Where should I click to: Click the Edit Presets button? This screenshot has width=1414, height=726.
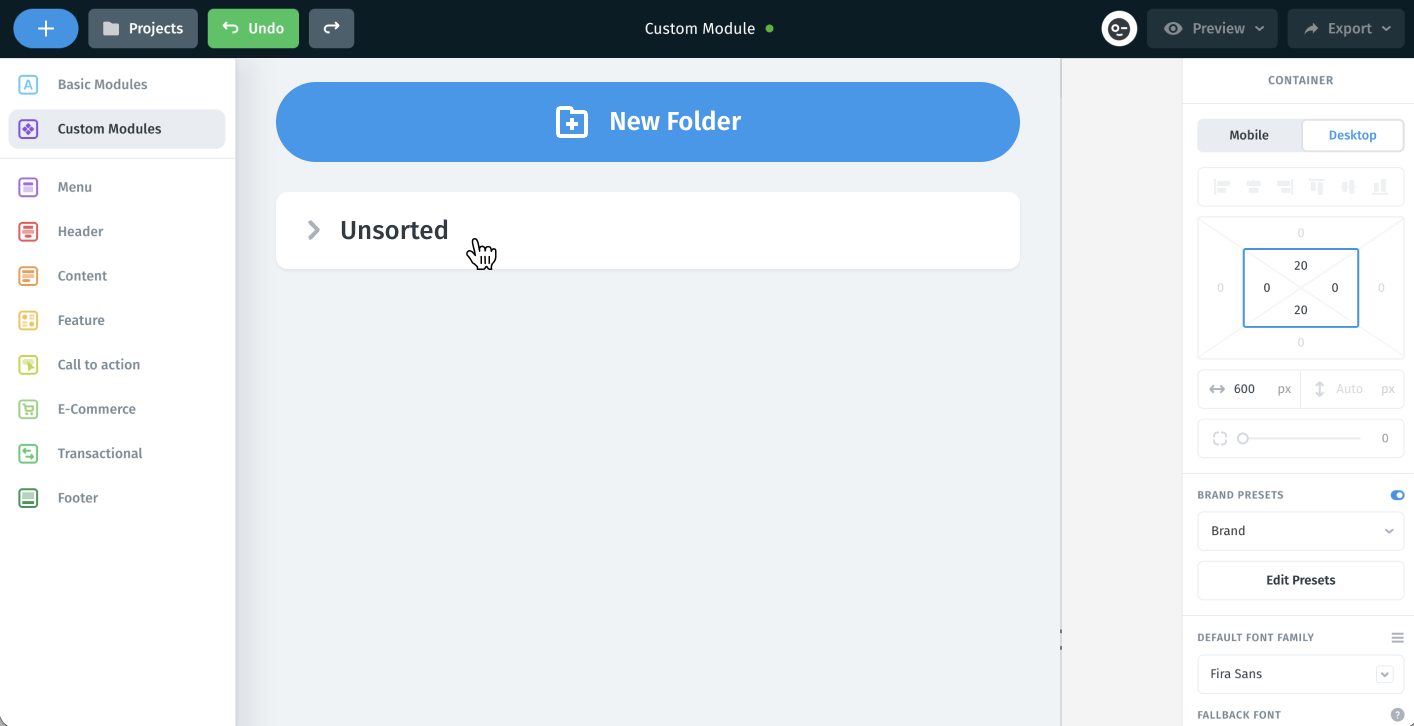pyautogui.click(x=1301, y=580)
